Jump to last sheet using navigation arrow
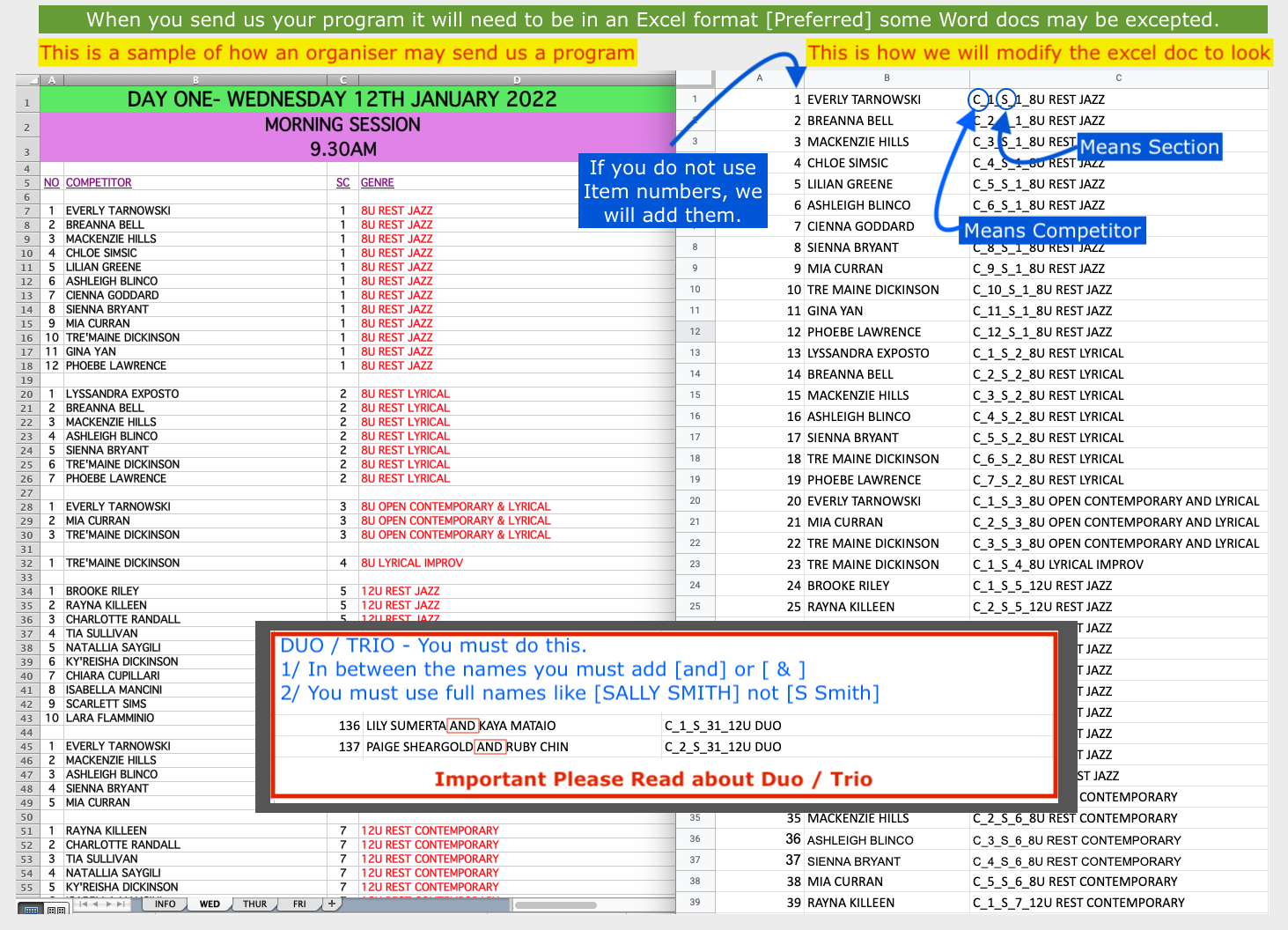1288x930 pixels. (x=121, y=904)
